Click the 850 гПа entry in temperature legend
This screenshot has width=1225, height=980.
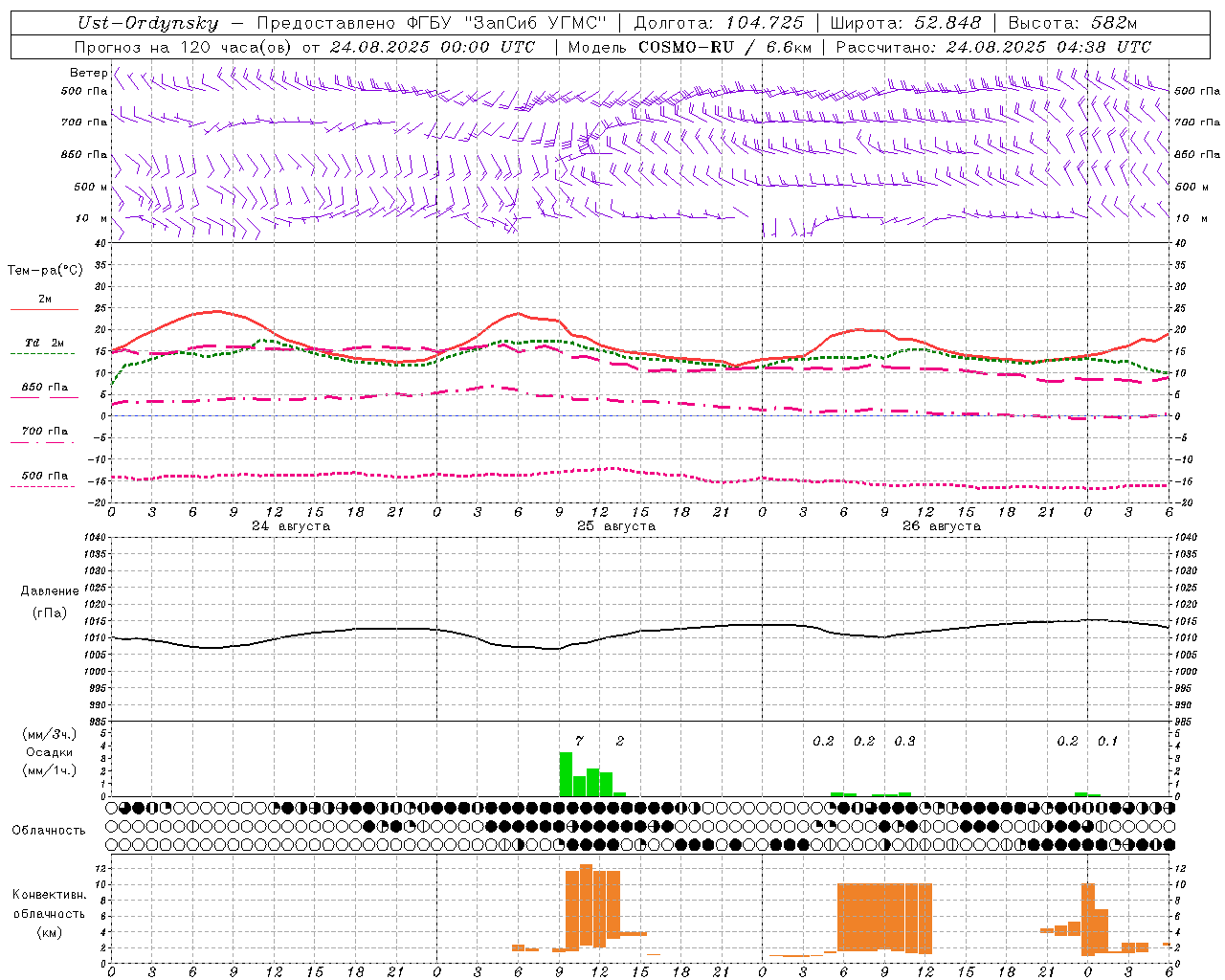pyautogui.click(x=44, y=387)
